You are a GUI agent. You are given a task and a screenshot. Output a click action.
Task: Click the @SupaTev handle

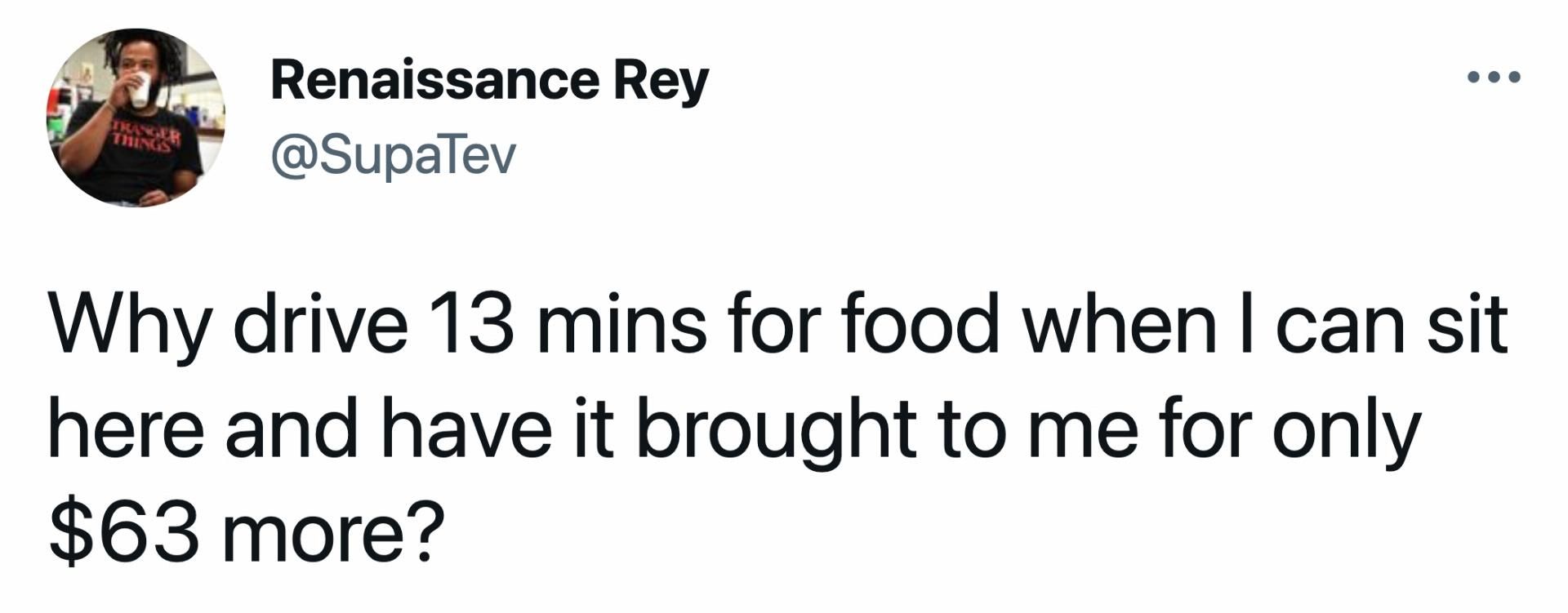(393, 154)
